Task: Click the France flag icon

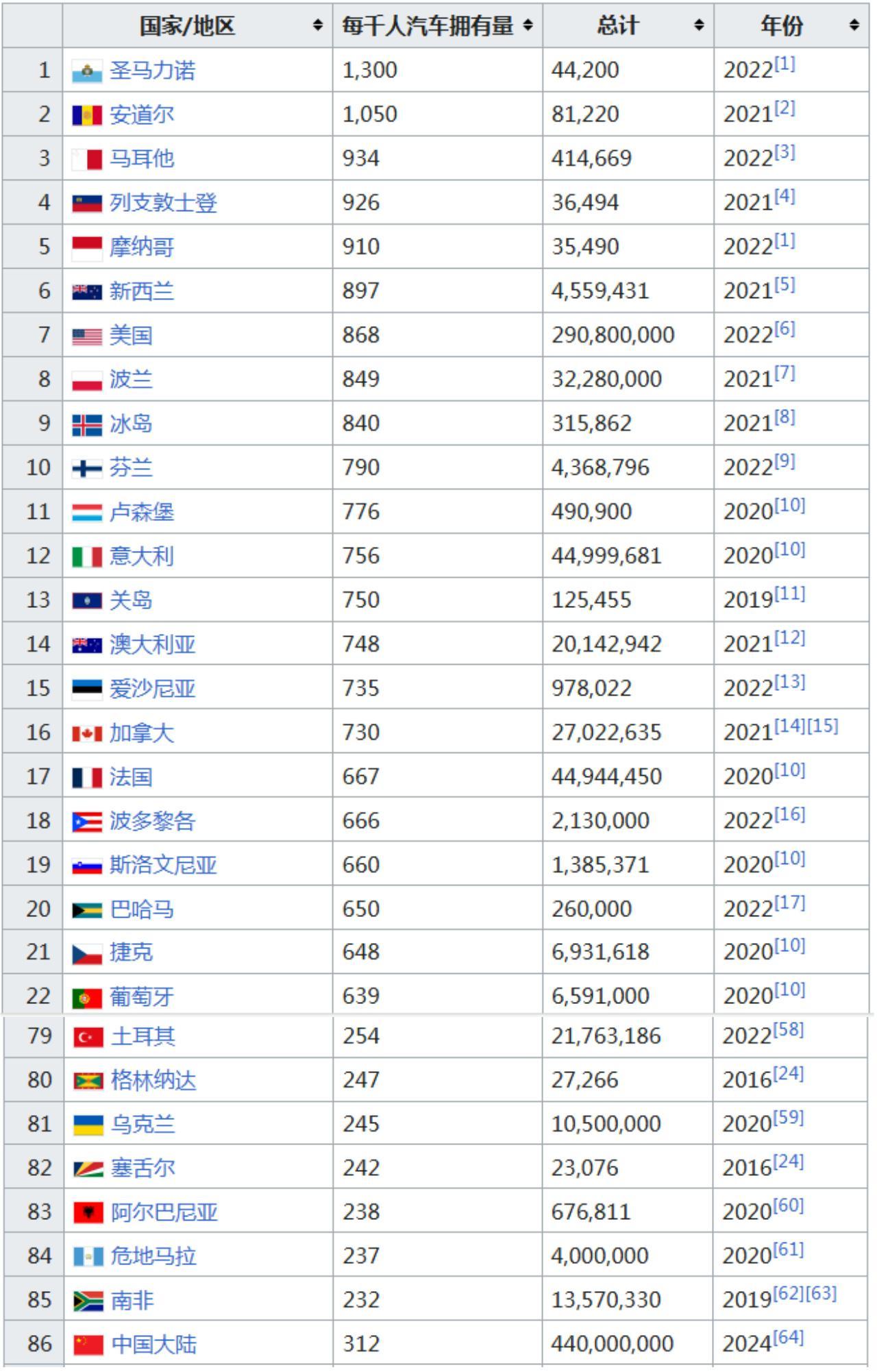Action: 87,778
